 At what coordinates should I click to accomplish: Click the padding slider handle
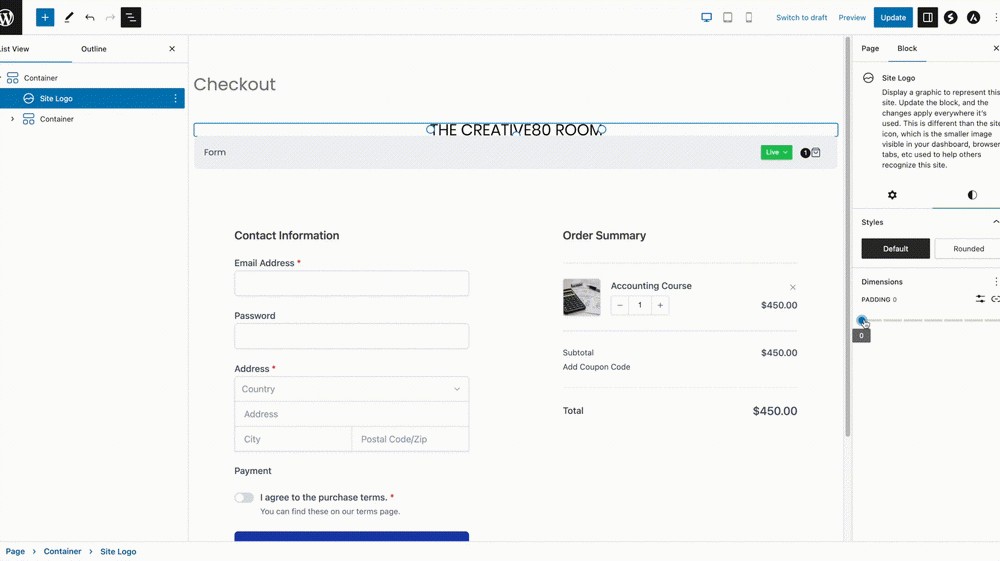pyautogui.click(x=862, y=321)
